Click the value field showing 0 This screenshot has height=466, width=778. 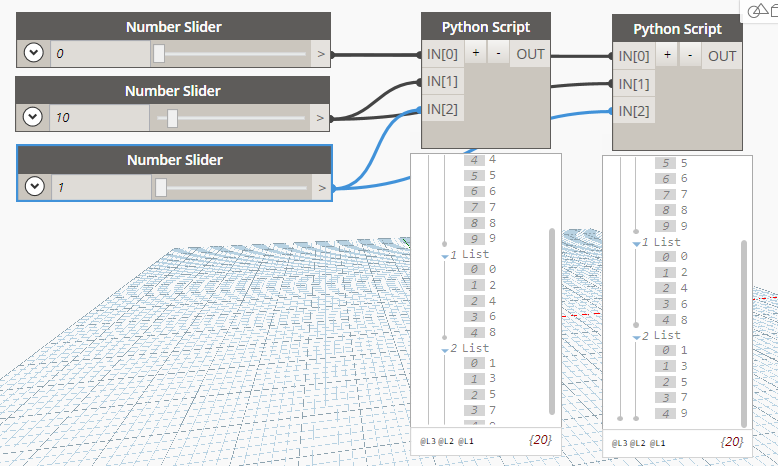click(x=100, y=54)
